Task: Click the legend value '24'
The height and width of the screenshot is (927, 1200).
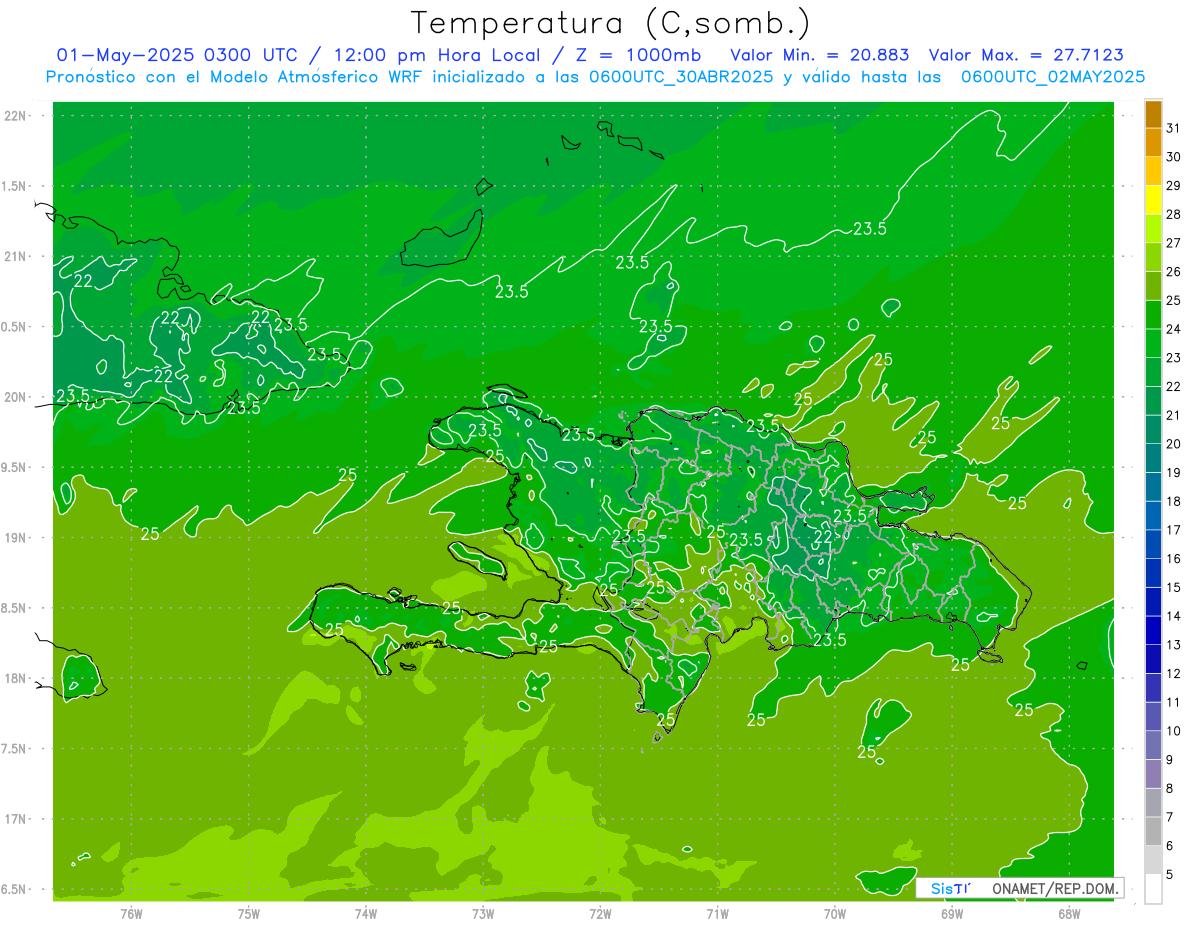Action: tap(1174, 329)
